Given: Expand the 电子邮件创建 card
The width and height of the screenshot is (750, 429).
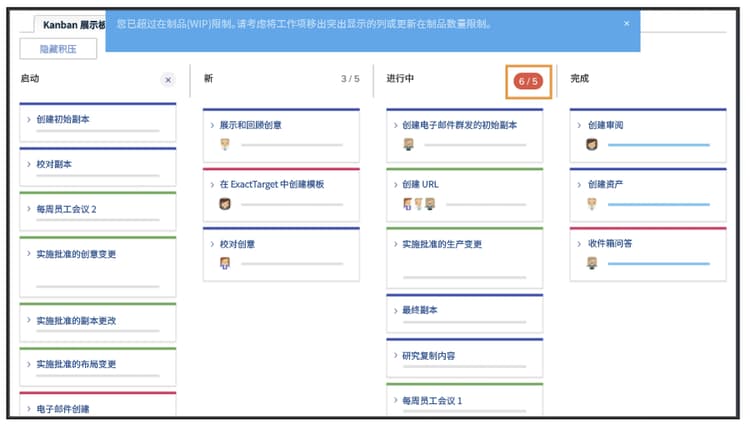Looking at the screenshot, I should click(x=29, y=409).
